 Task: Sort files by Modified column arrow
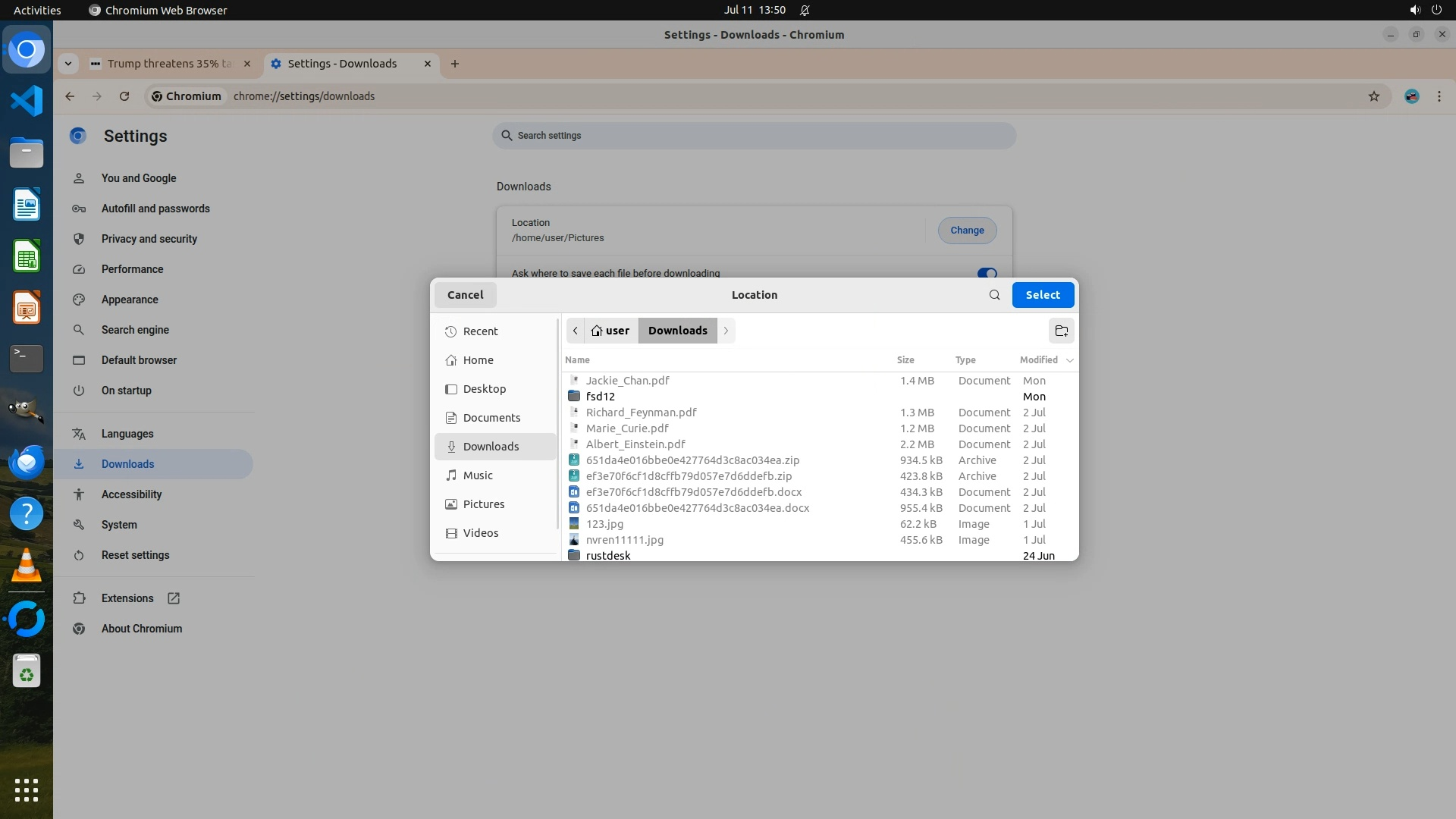click(1069, 360)
